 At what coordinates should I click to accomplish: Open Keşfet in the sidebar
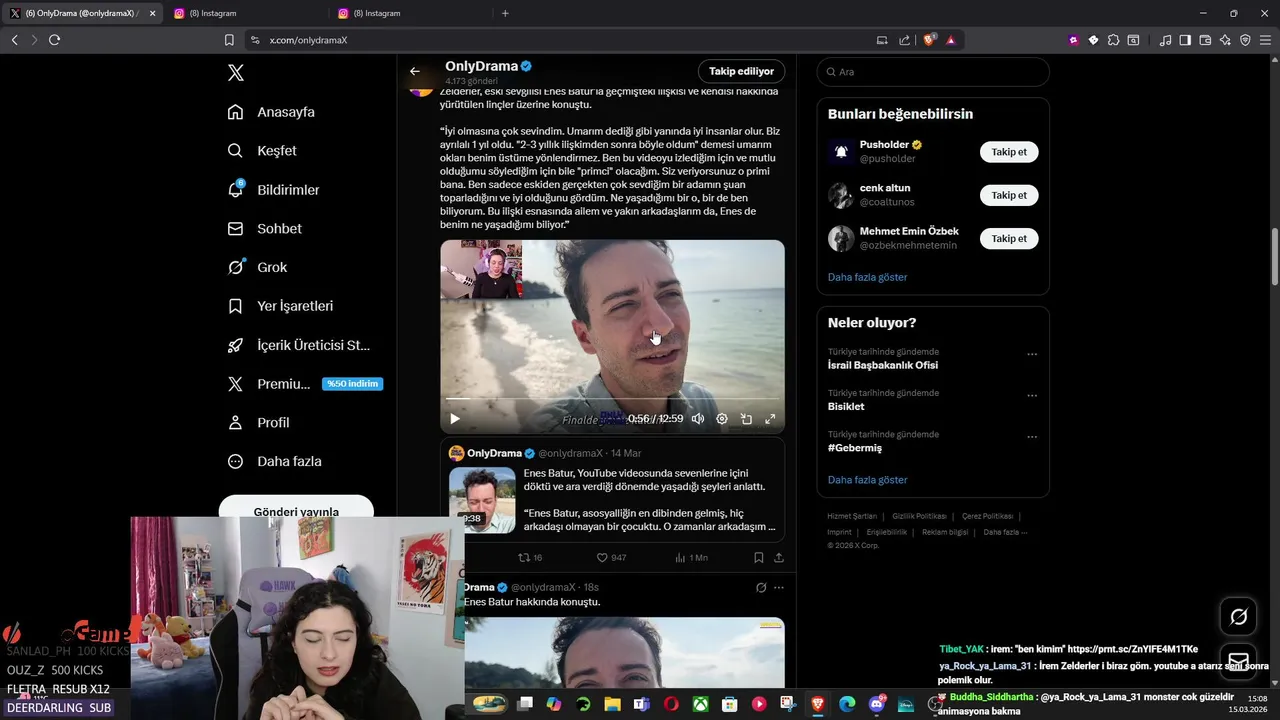pyautogui.click(x=262, y=151)
